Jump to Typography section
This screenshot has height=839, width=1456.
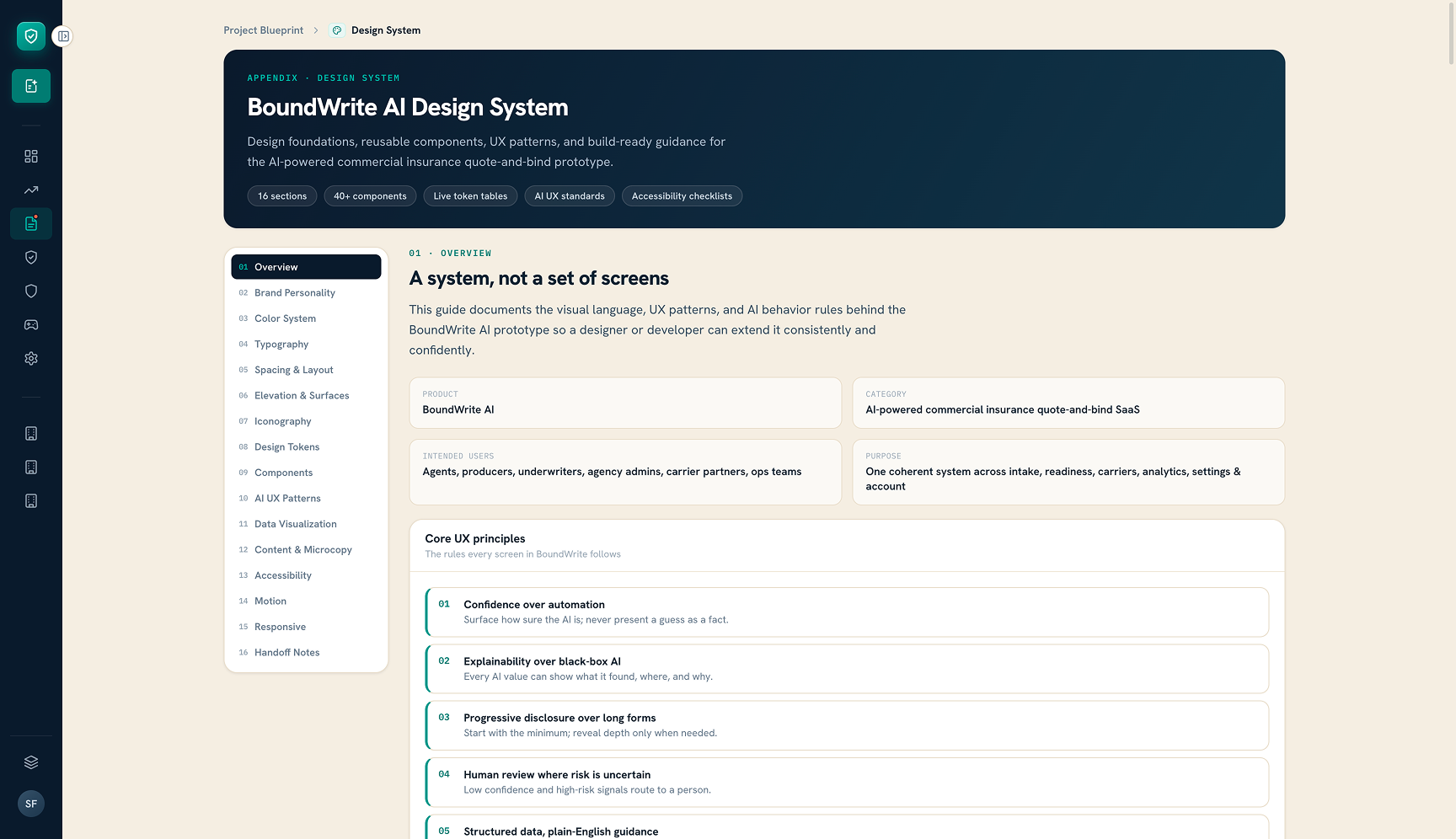306,345
